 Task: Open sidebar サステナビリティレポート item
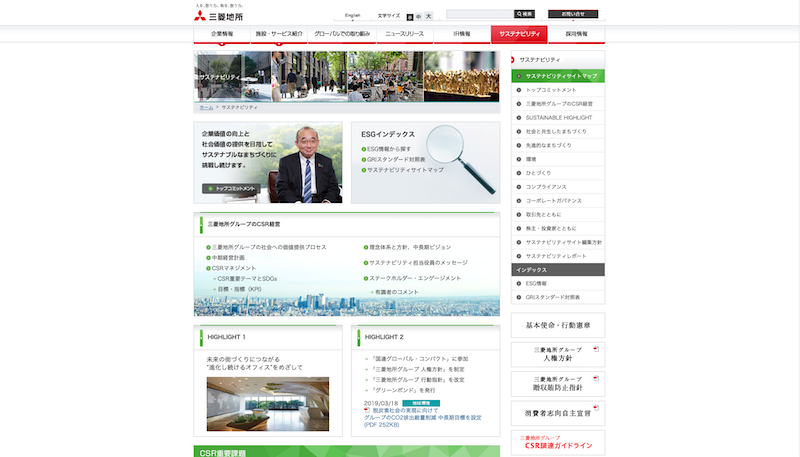(x=556, y=256)
